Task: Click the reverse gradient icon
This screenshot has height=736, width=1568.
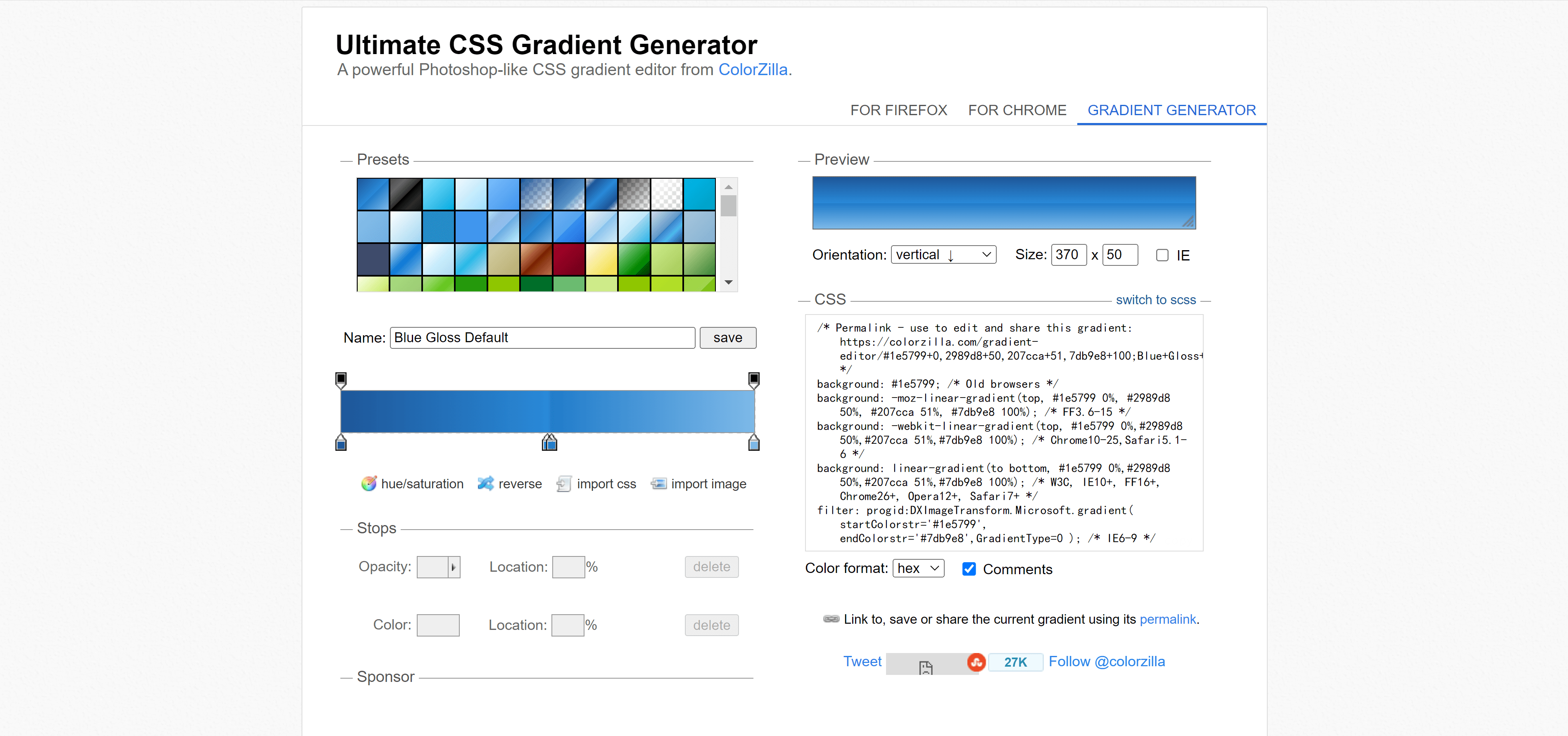Action: click(485, 483)
